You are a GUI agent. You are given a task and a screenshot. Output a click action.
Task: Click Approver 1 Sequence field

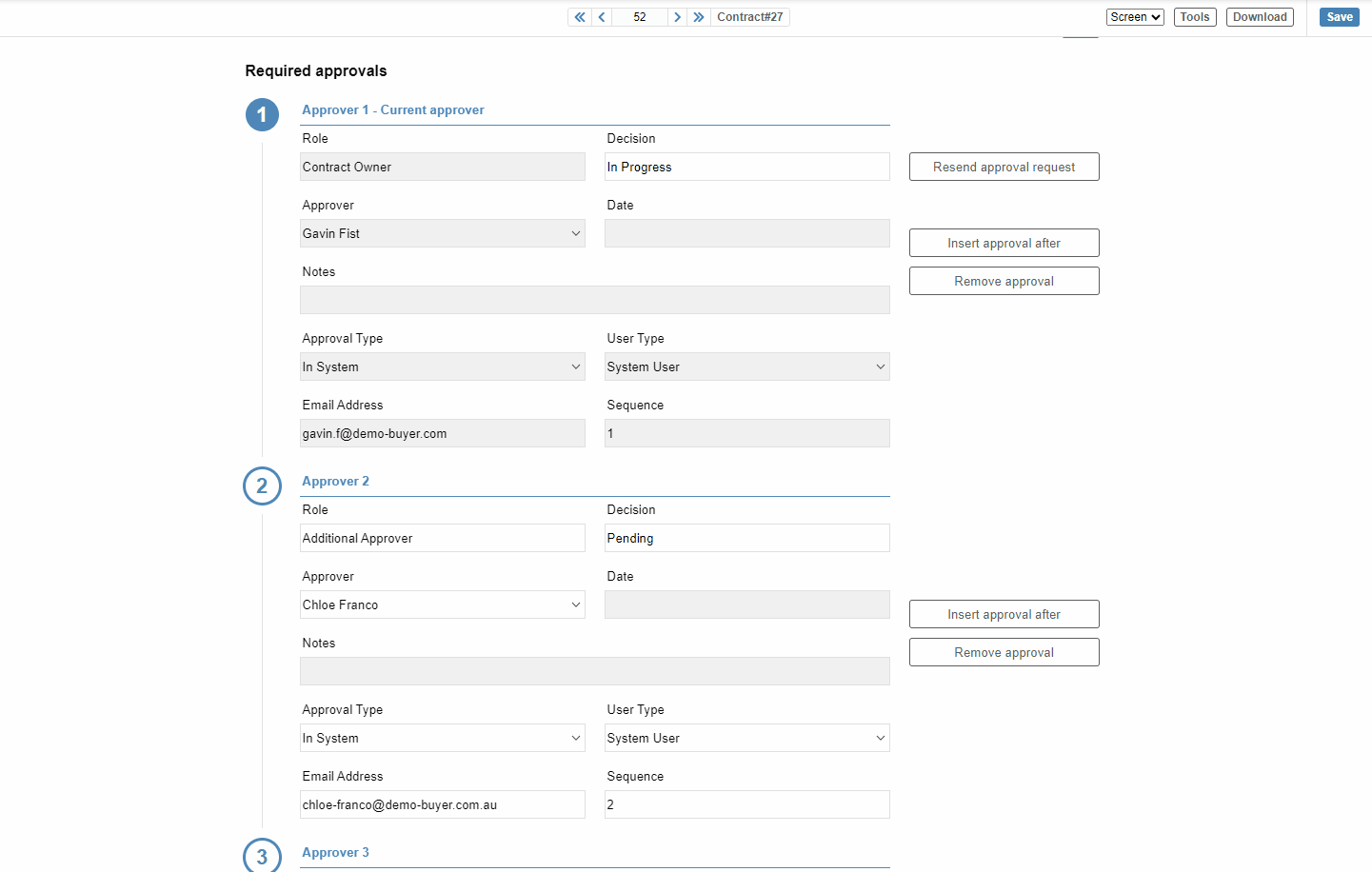click(747, 433)
